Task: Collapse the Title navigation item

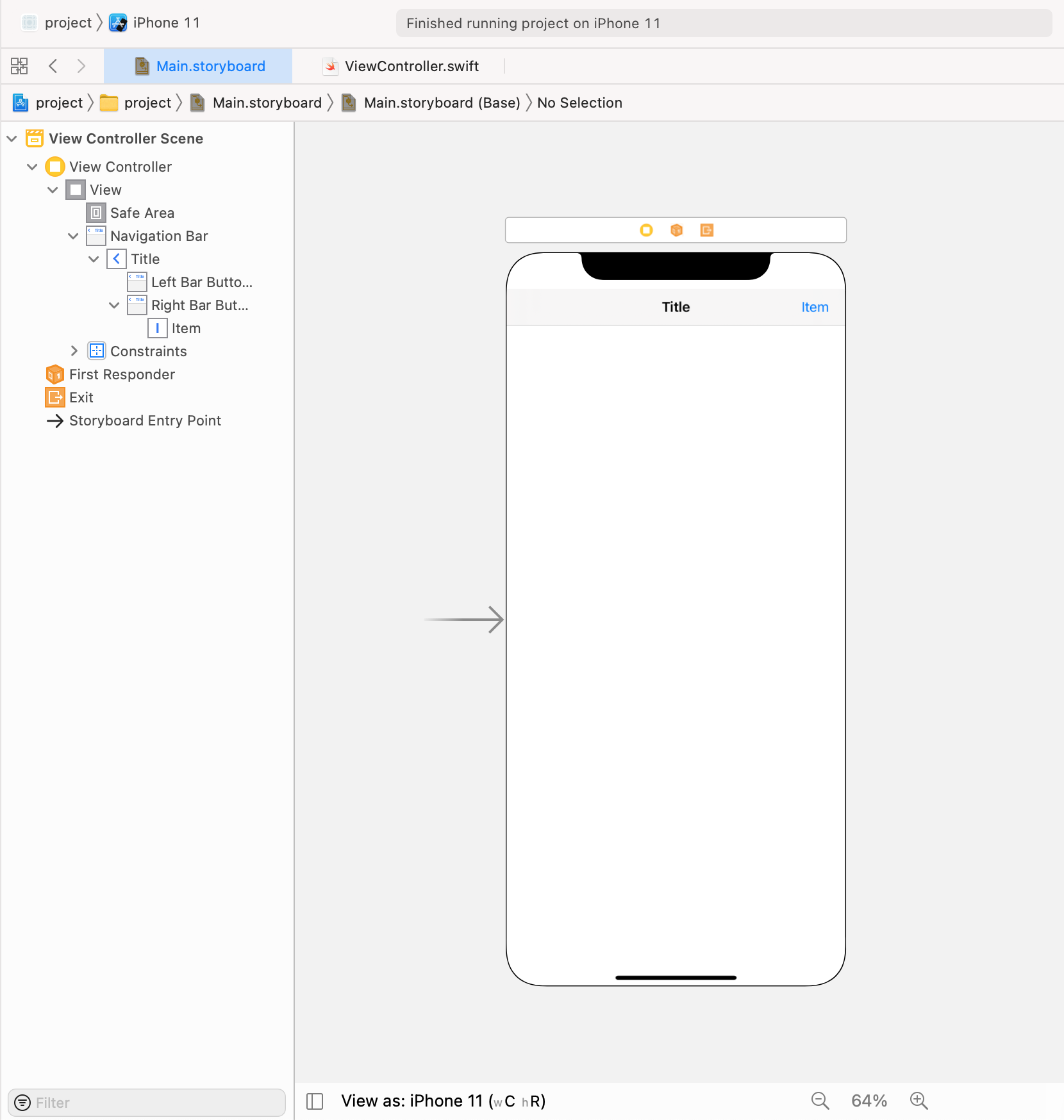Action: (x=94, y=259)
